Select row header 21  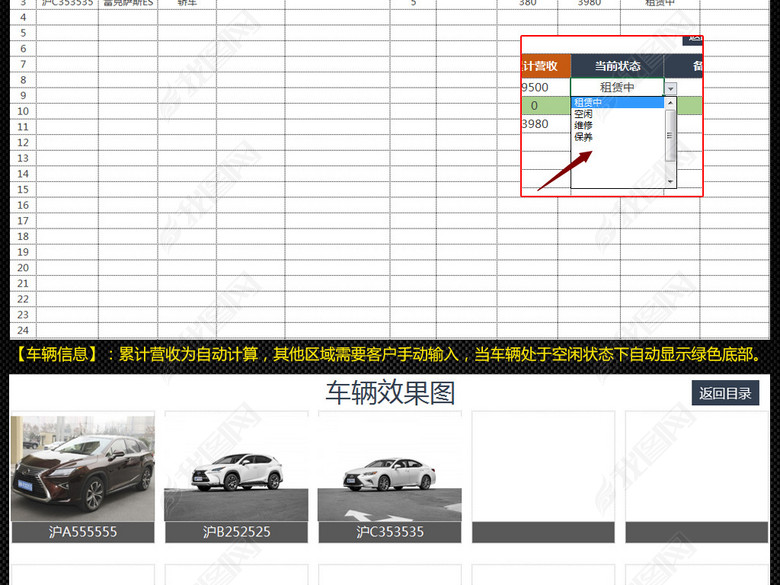tap(23, 284)
